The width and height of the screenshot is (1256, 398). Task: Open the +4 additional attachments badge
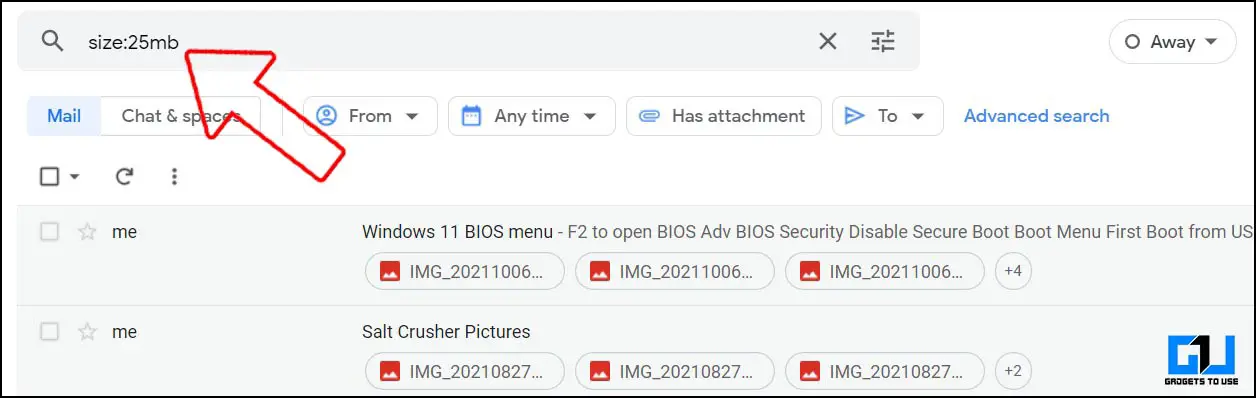click(1013, 271)
